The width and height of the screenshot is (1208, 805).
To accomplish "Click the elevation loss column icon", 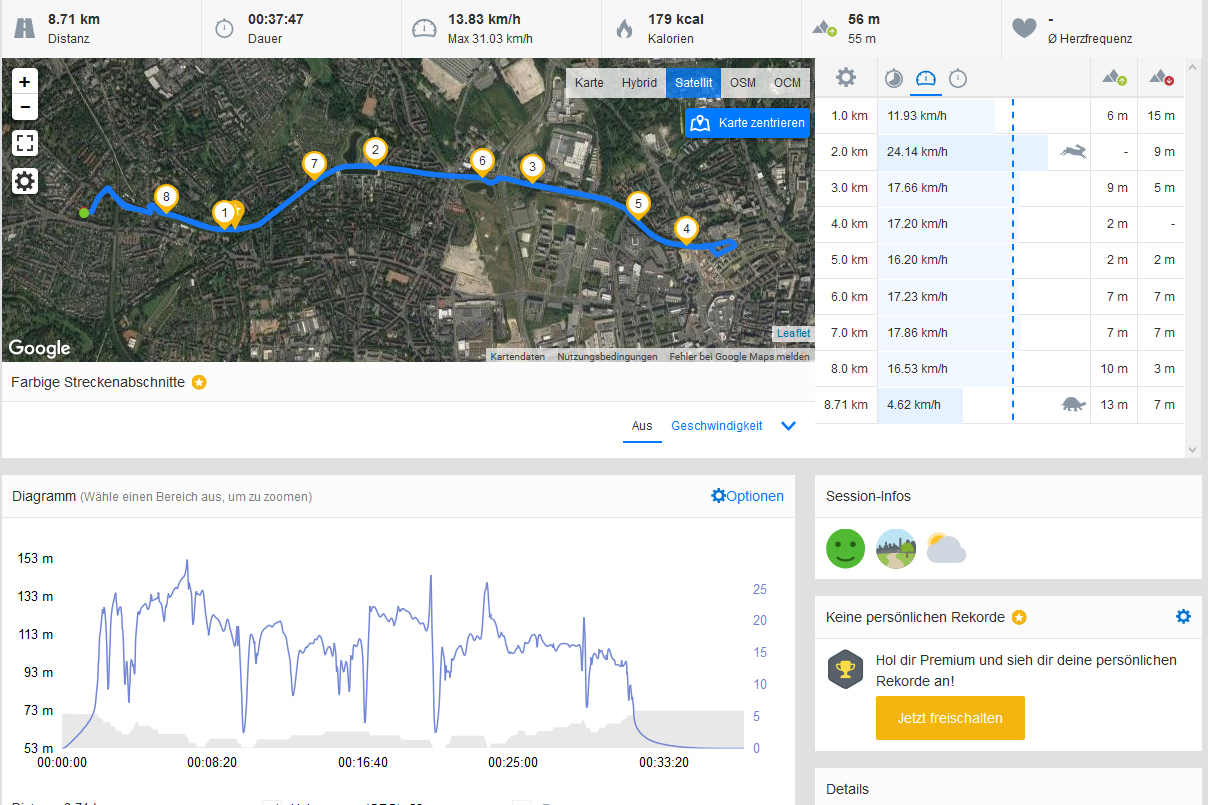I will [1161, 78].
